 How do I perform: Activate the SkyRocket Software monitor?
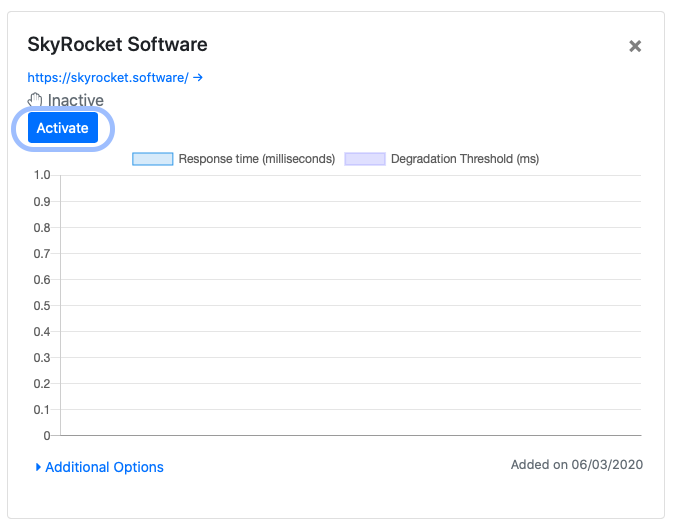[63, 128]
